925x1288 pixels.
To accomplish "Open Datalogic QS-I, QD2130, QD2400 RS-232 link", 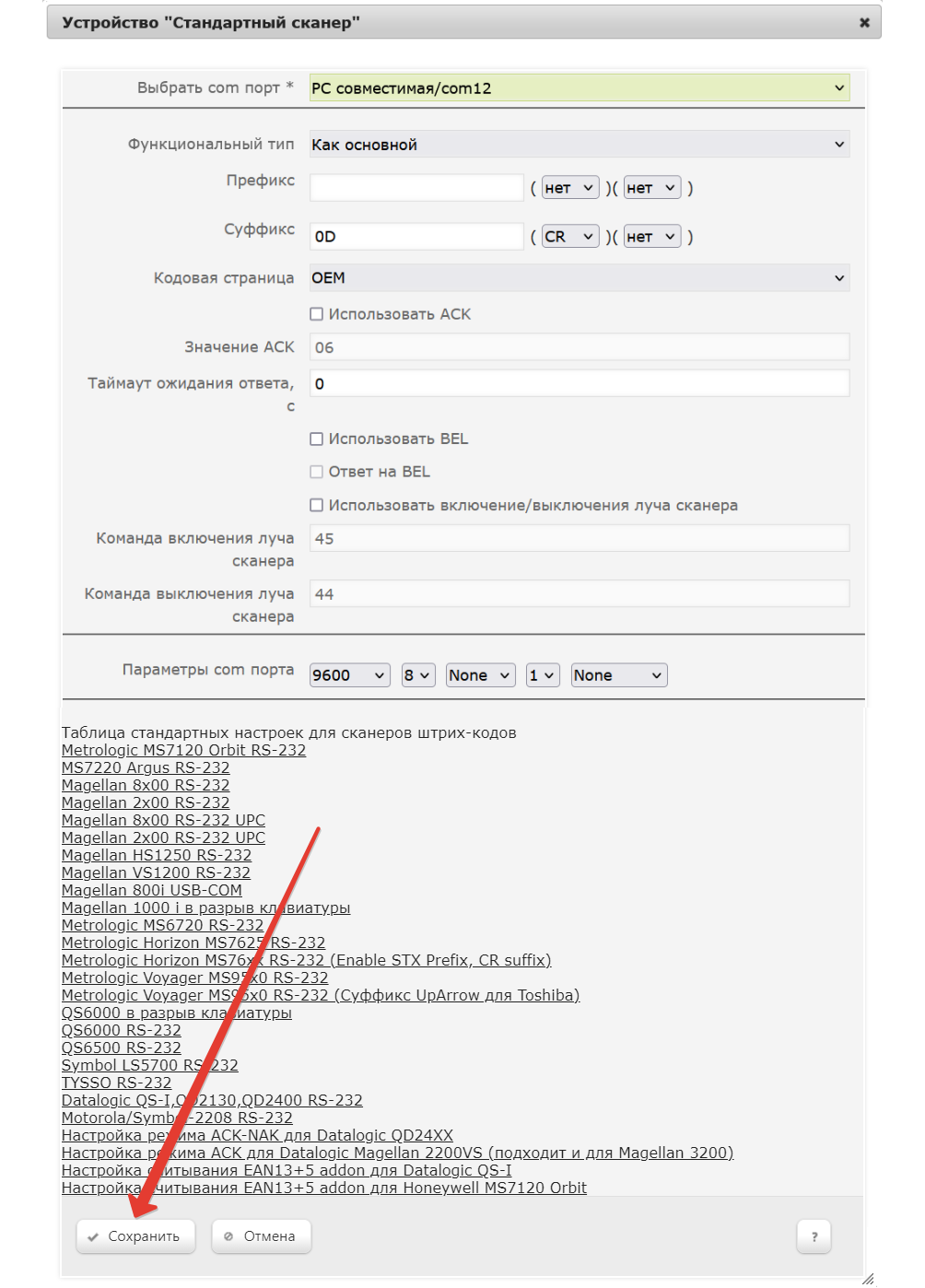I will point(212,1100).
